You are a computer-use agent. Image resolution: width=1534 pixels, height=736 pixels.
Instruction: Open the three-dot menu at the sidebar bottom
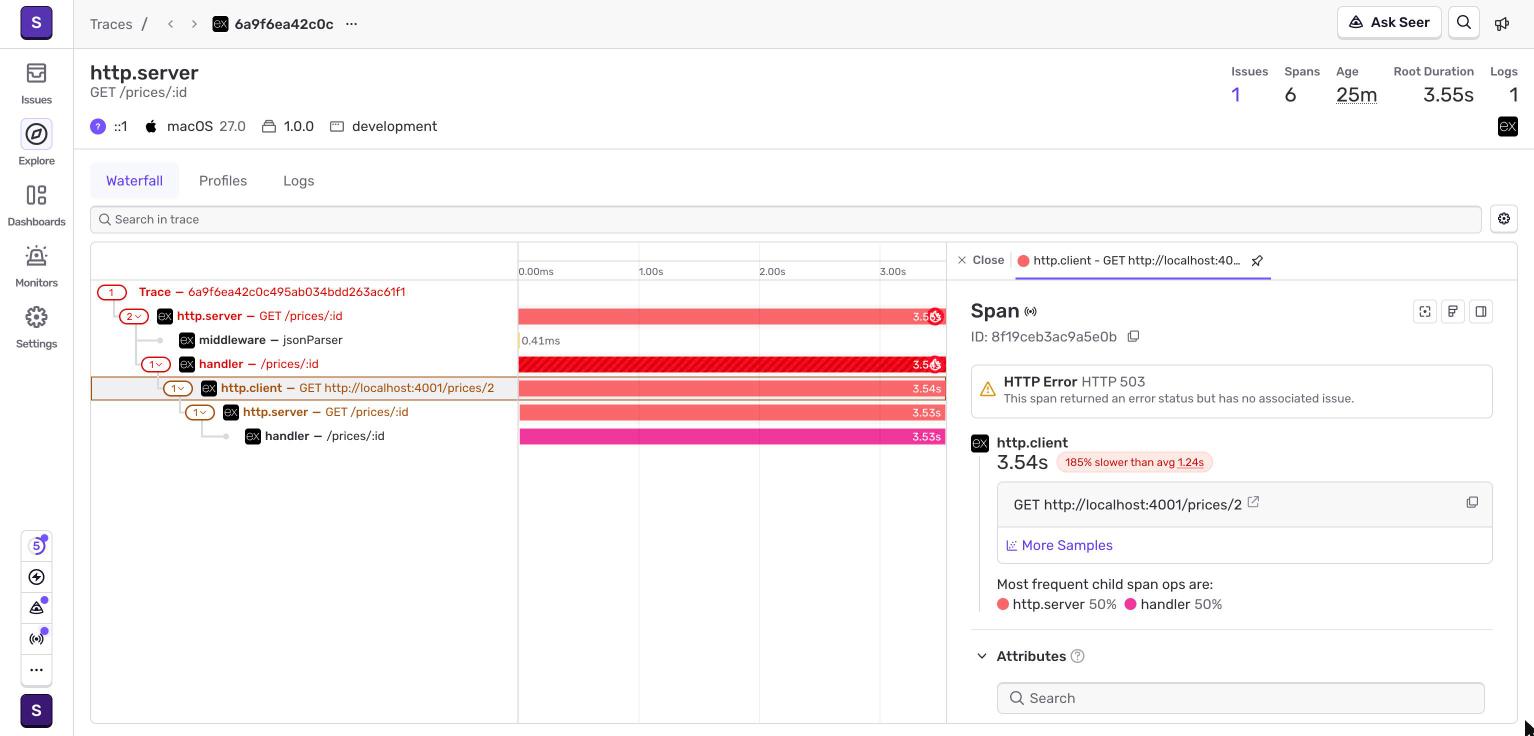[37, 670]
